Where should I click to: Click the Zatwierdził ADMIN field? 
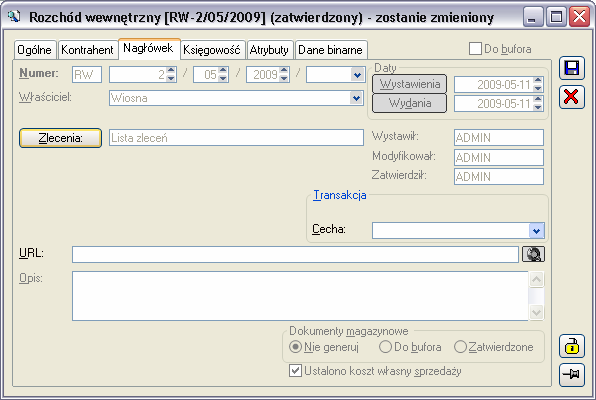499,176
